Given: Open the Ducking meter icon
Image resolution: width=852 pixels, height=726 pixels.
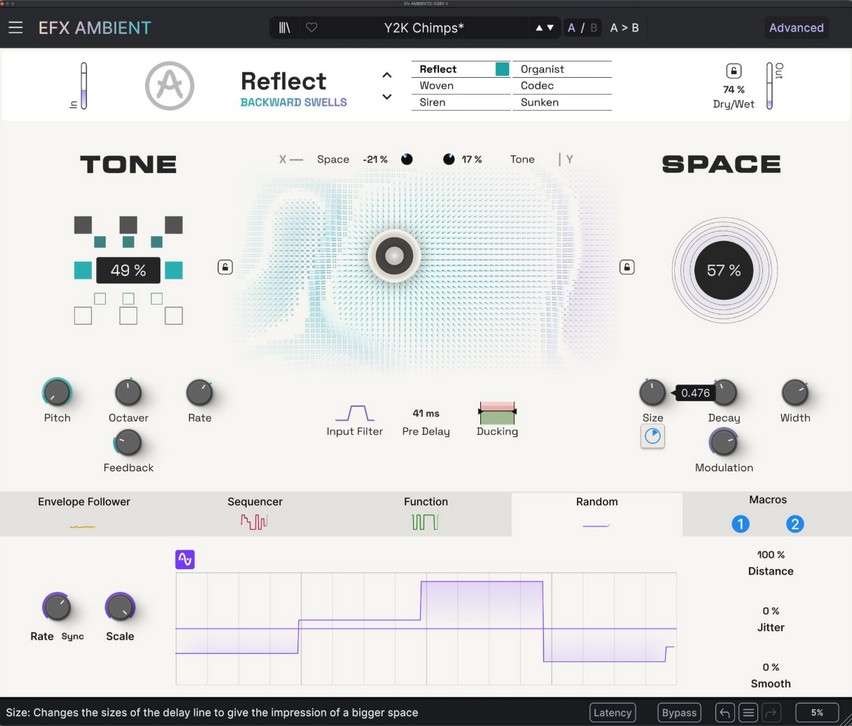Looking at the screenshot, I should [x=497, y=413].
